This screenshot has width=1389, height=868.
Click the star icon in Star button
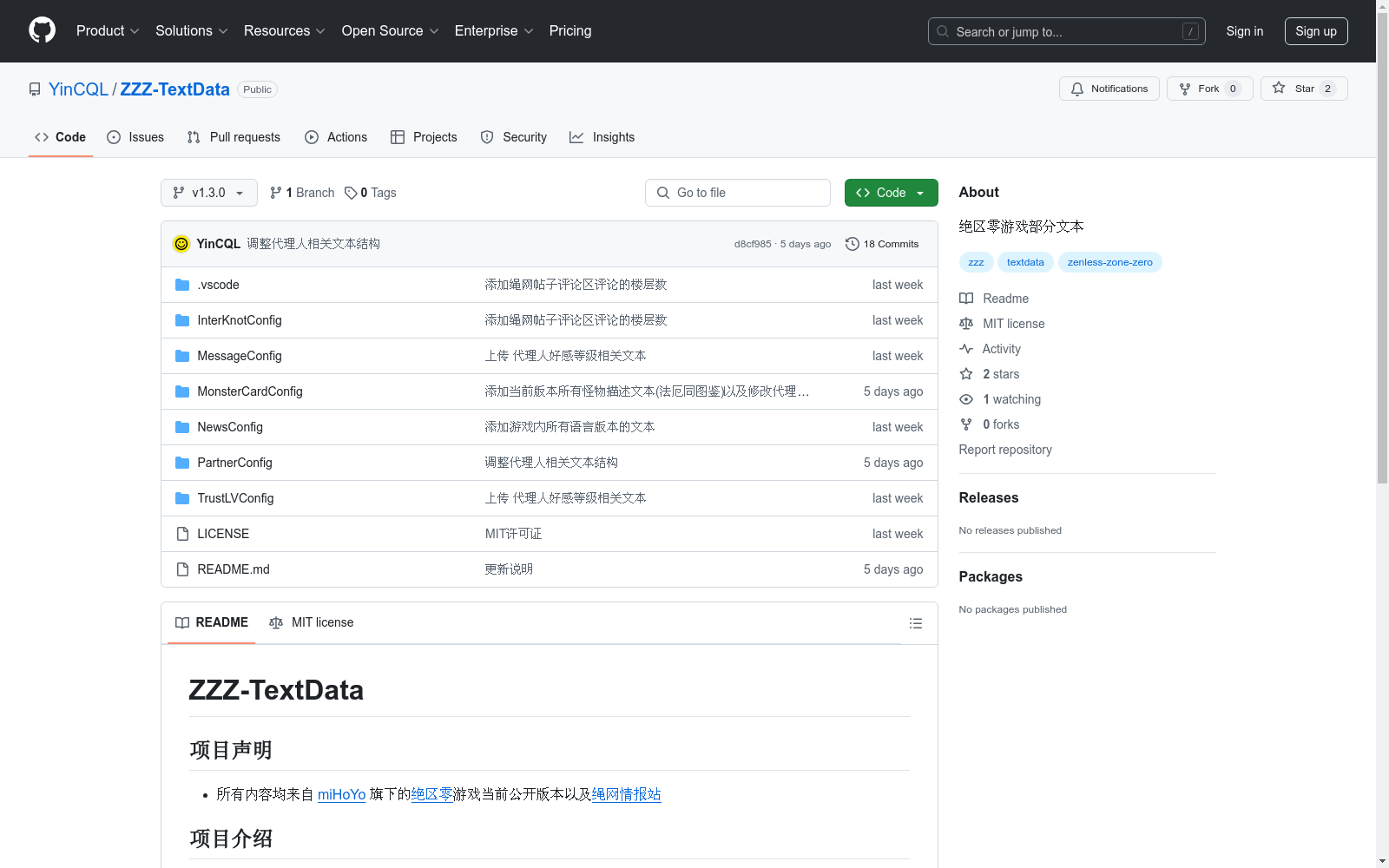1279,88
